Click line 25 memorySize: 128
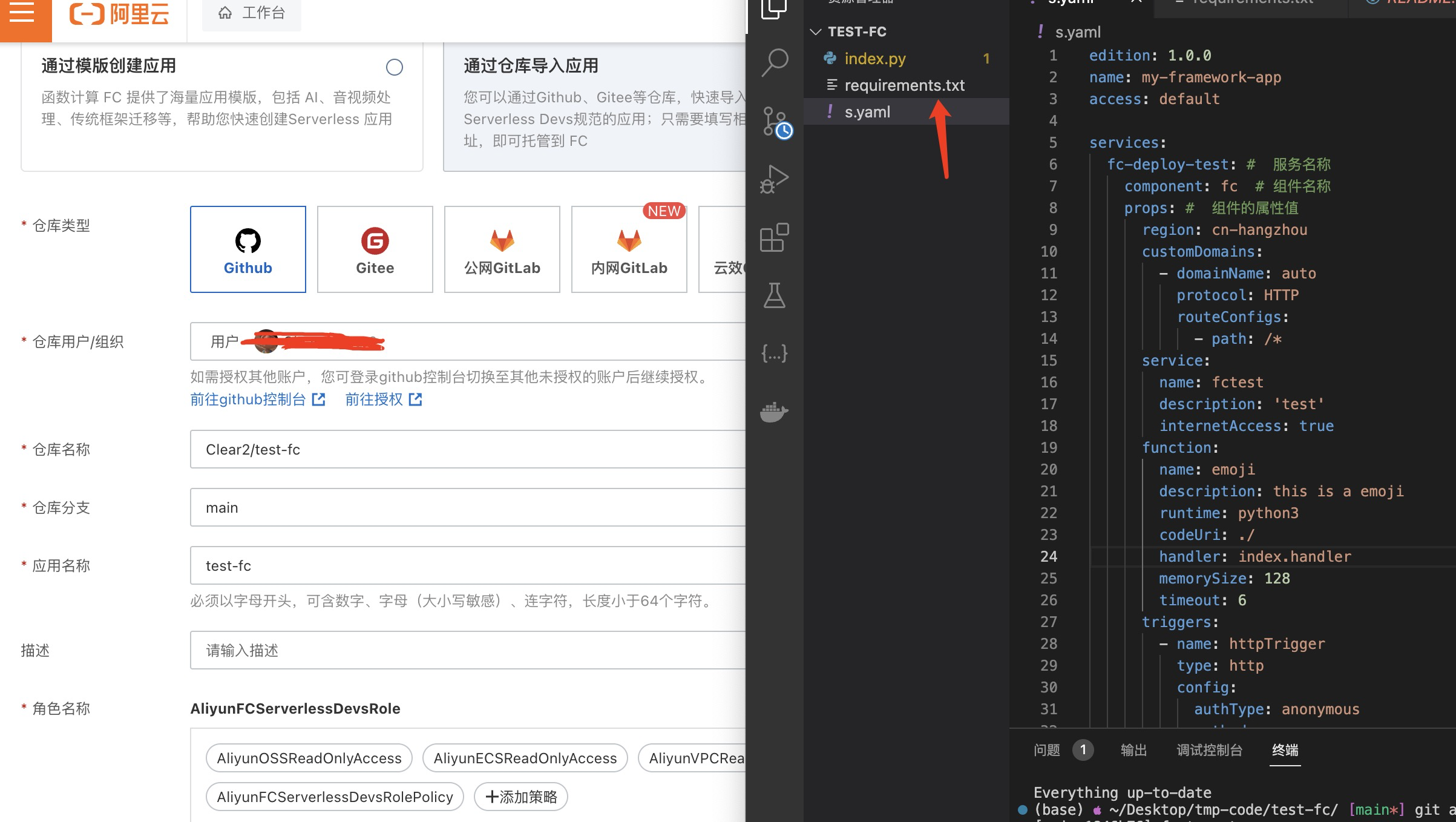 1224,578
